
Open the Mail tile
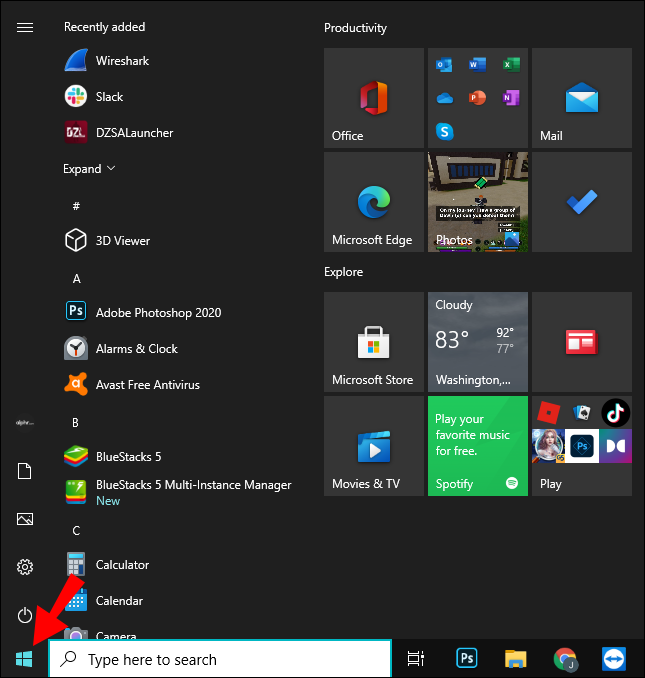point(582,98)
